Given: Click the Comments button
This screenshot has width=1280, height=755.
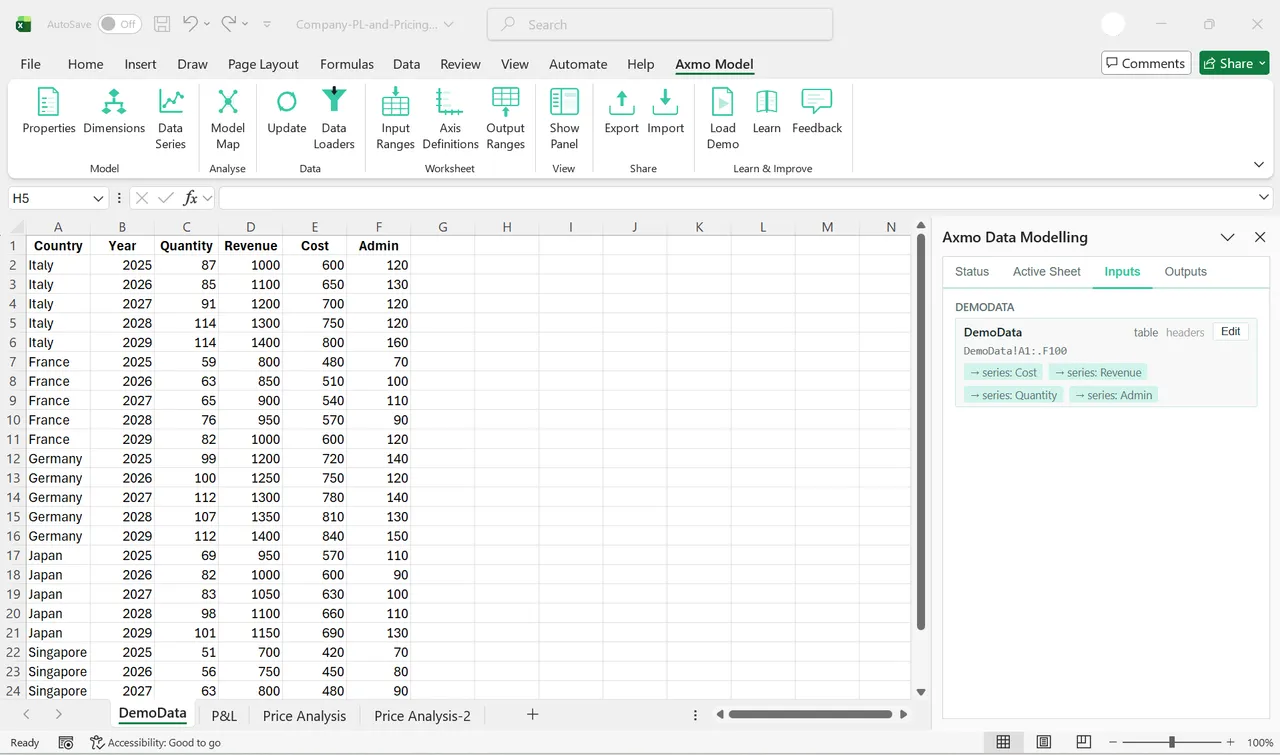Looking at the screenshot, I should 1146,63.
